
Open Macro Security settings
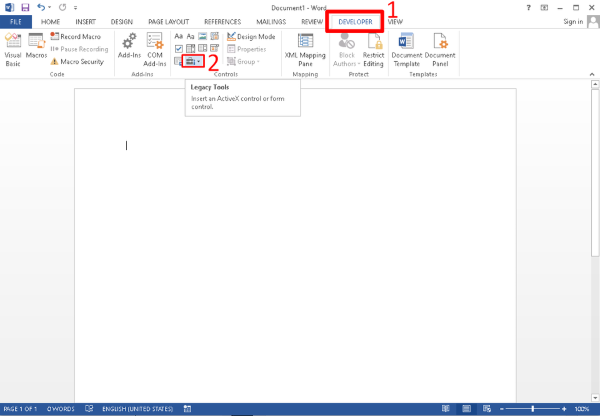pyautogui.click(x=78, y=61)
